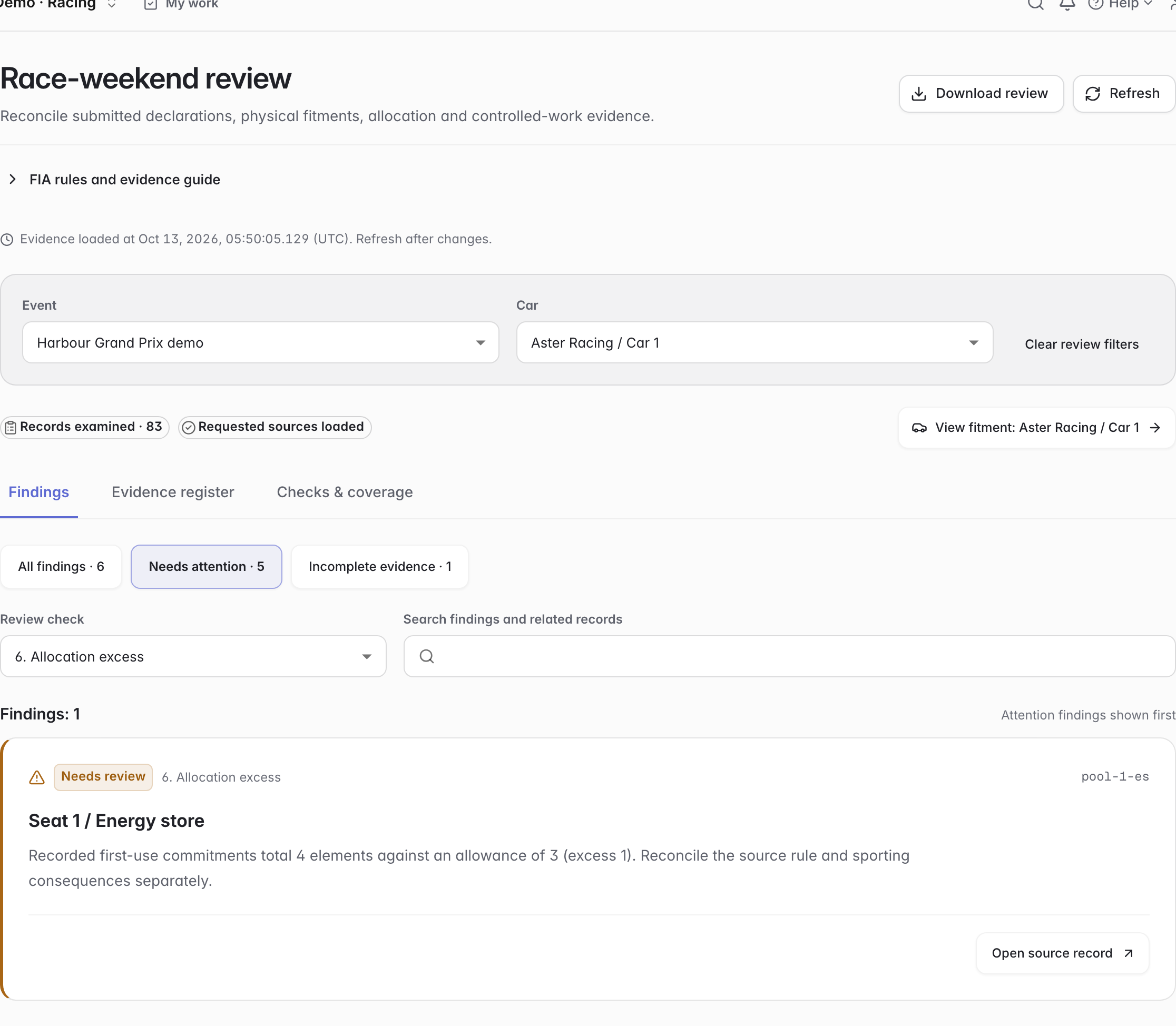
Task: Select the Incomplete evidence · 1 filter
Action: 380,566
